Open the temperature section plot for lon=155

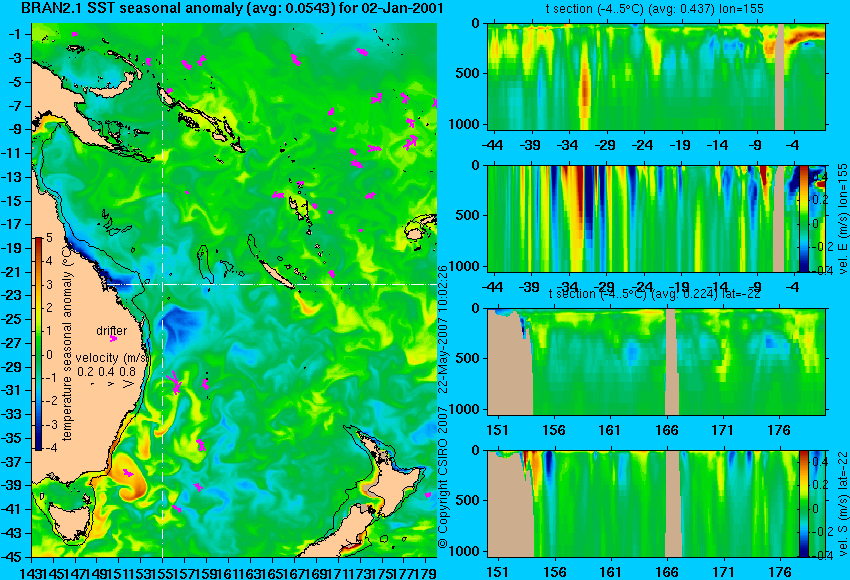656,76
